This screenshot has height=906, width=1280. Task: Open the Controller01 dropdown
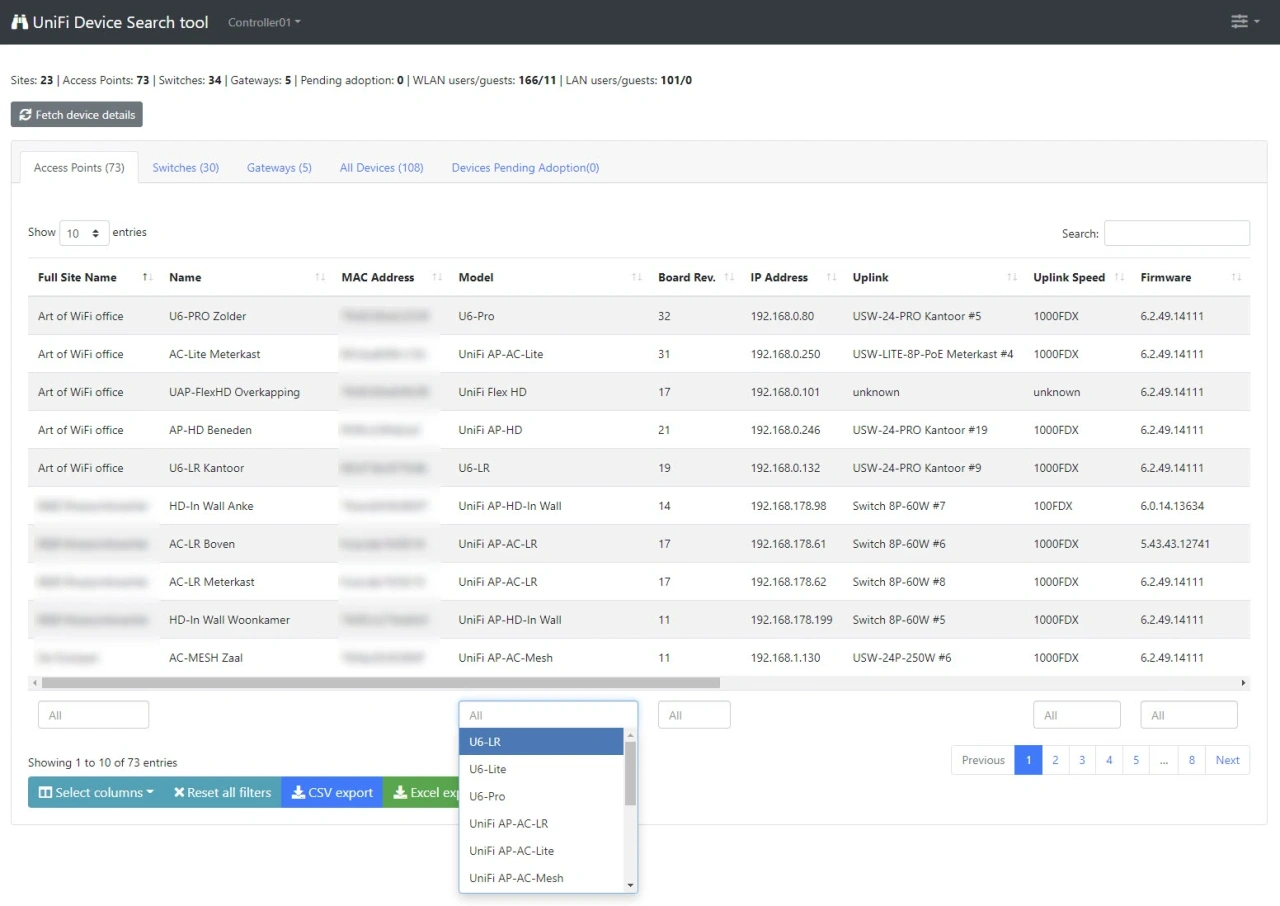(x=263, y=21)
